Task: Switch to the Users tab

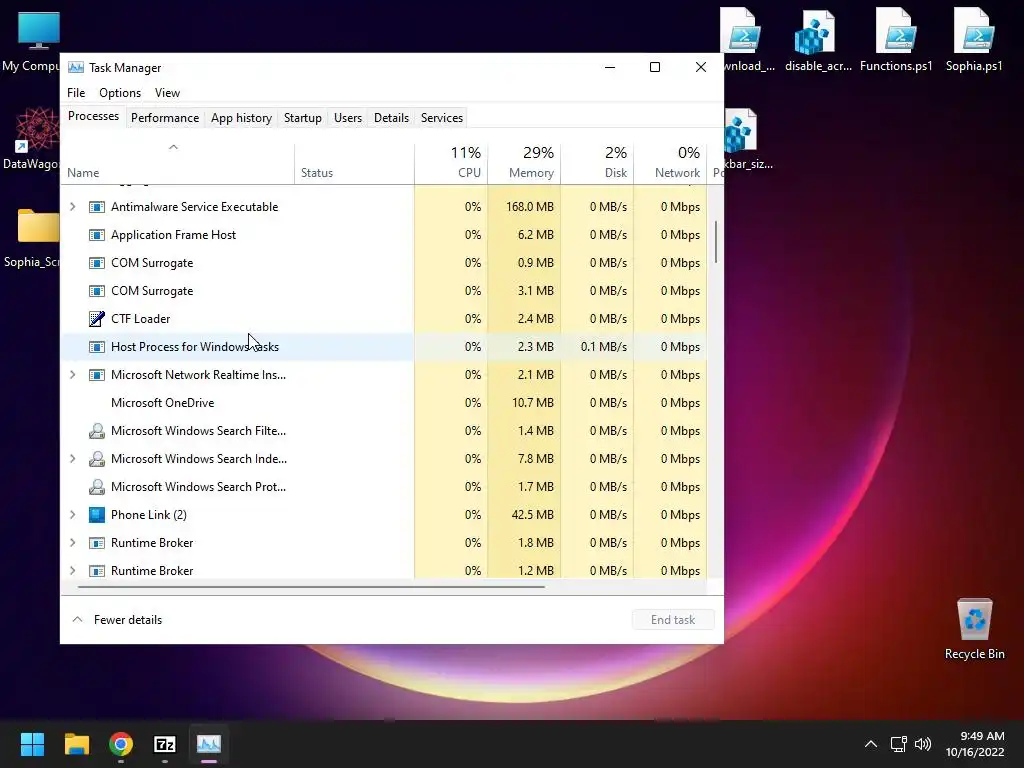Action: (347, 118)
